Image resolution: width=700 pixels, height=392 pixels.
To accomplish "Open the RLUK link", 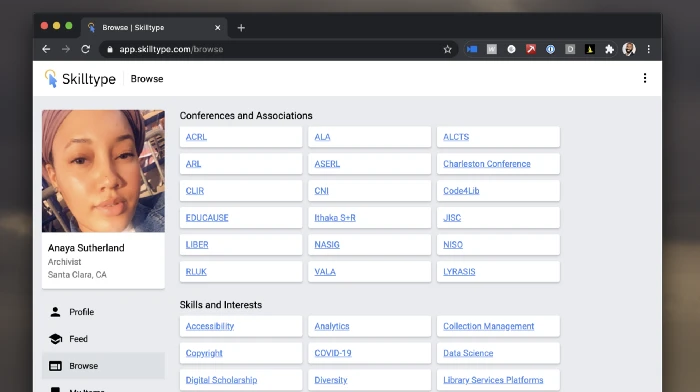I will 196,271.
